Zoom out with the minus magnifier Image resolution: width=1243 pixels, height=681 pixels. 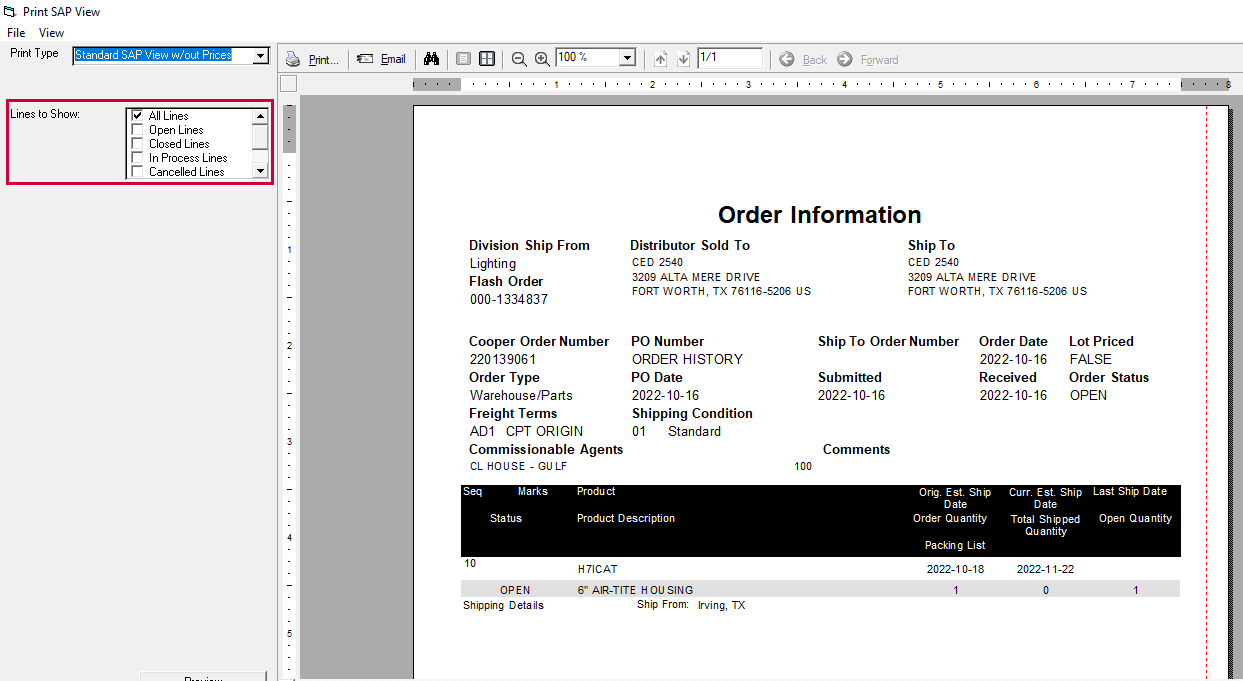pyautogui.click(x=519, y=59)
